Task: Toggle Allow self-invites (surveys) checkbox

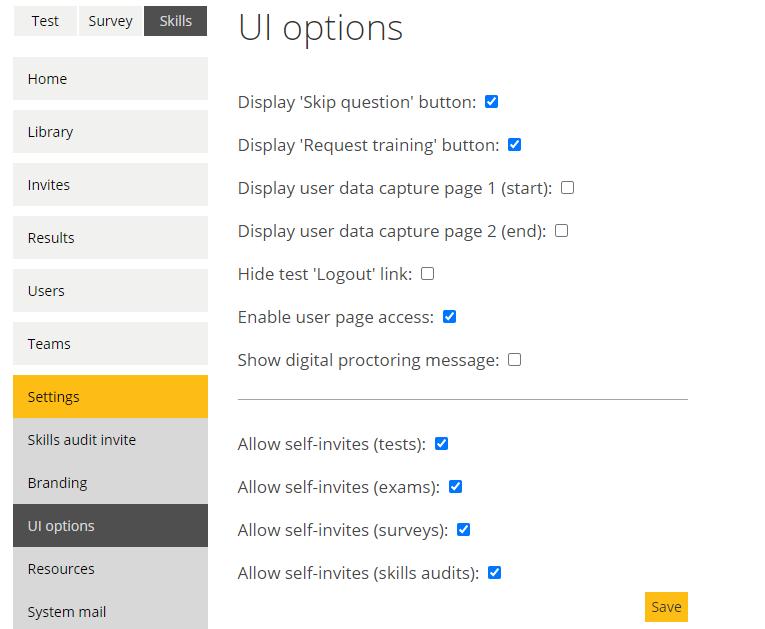Action: tap(463, 530)
